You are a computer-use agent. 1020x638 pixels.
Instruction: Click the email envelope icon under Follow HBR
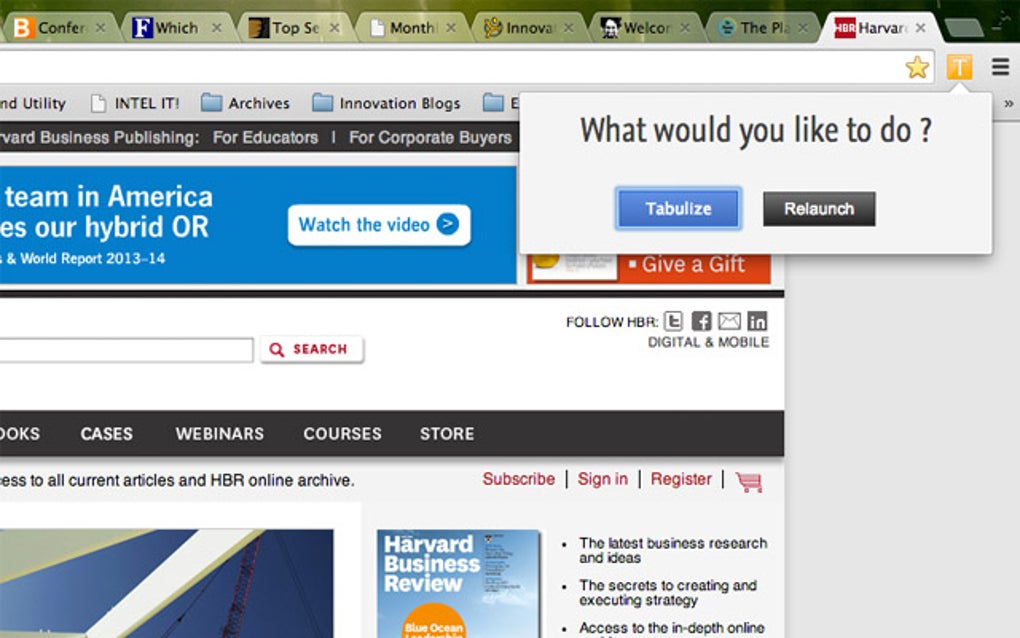point(730,321)
